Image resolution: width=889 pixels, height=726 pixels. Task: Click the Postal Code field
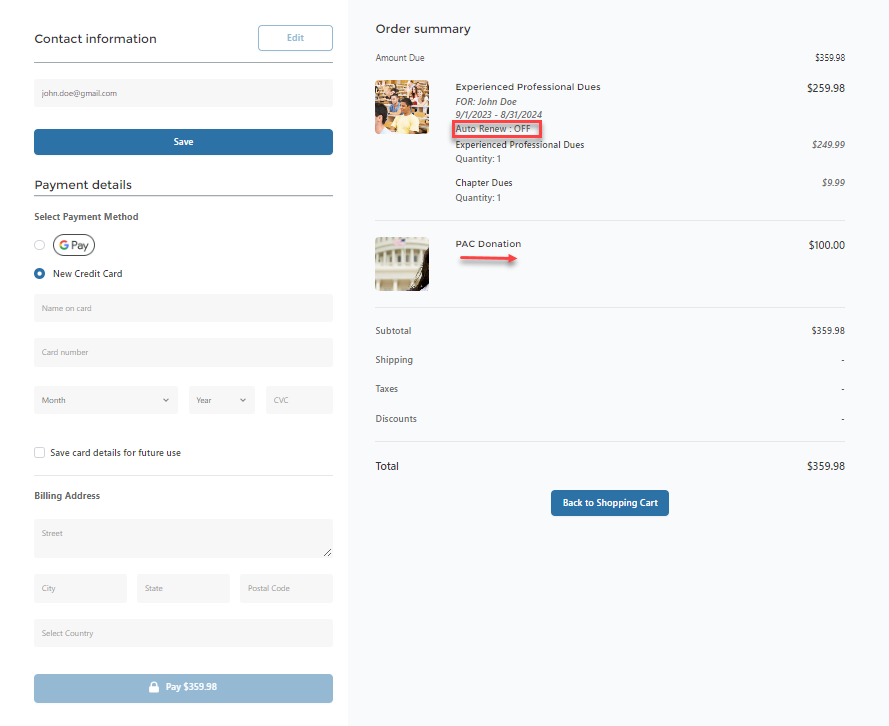285,588
